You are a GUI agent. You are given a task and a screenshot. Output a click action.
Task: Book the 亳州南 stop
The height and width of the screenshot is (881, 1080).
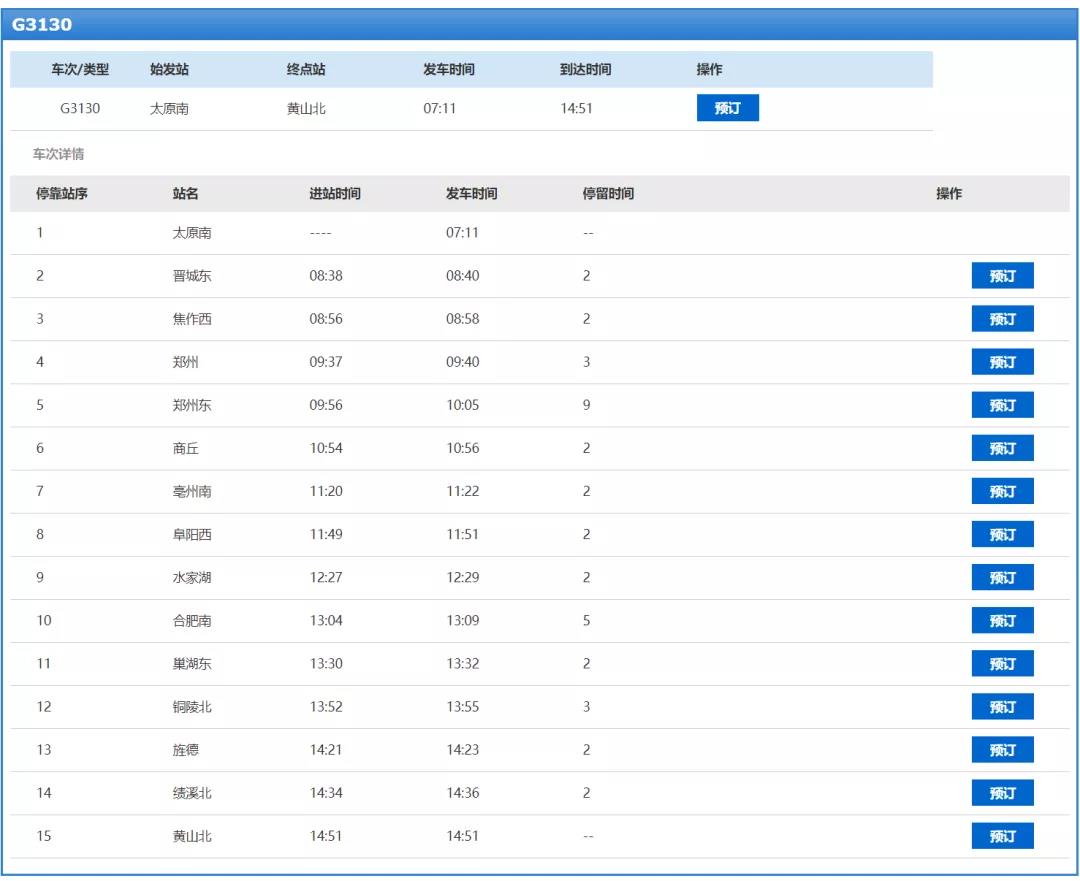pos(1002,491)
